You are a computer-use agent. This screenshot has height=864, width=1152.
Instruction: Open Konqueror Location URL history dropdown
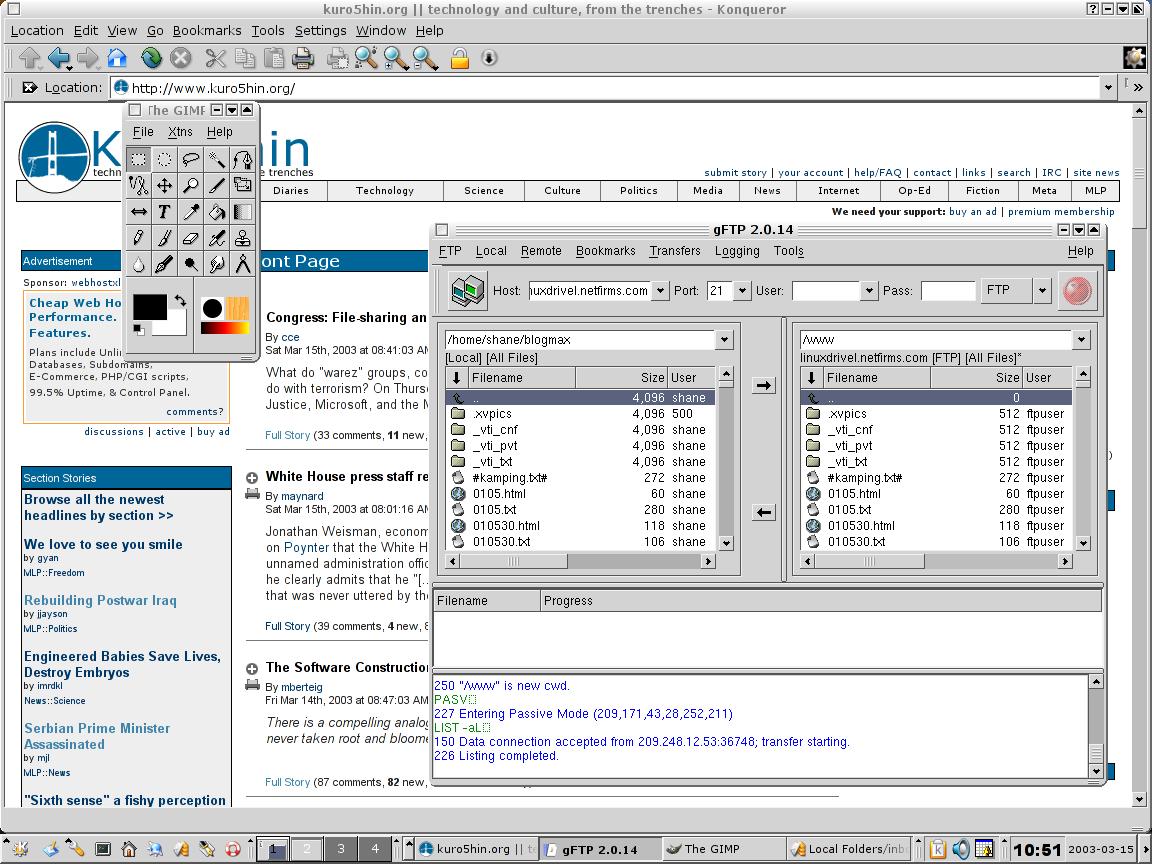(1108, 88)
